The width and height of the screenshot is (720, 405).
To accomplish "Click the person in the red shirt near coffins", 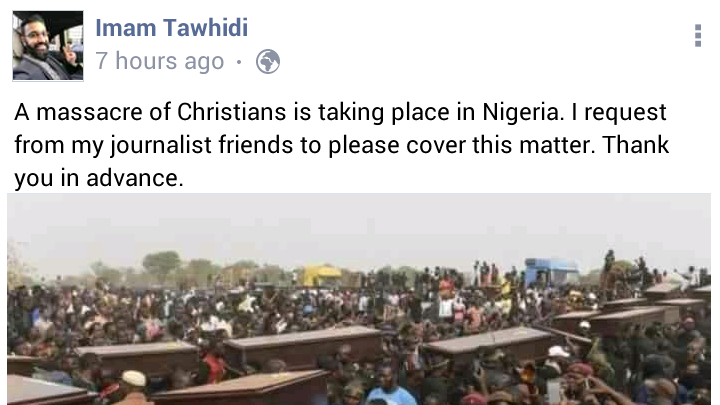I will [x=213, y=366].
